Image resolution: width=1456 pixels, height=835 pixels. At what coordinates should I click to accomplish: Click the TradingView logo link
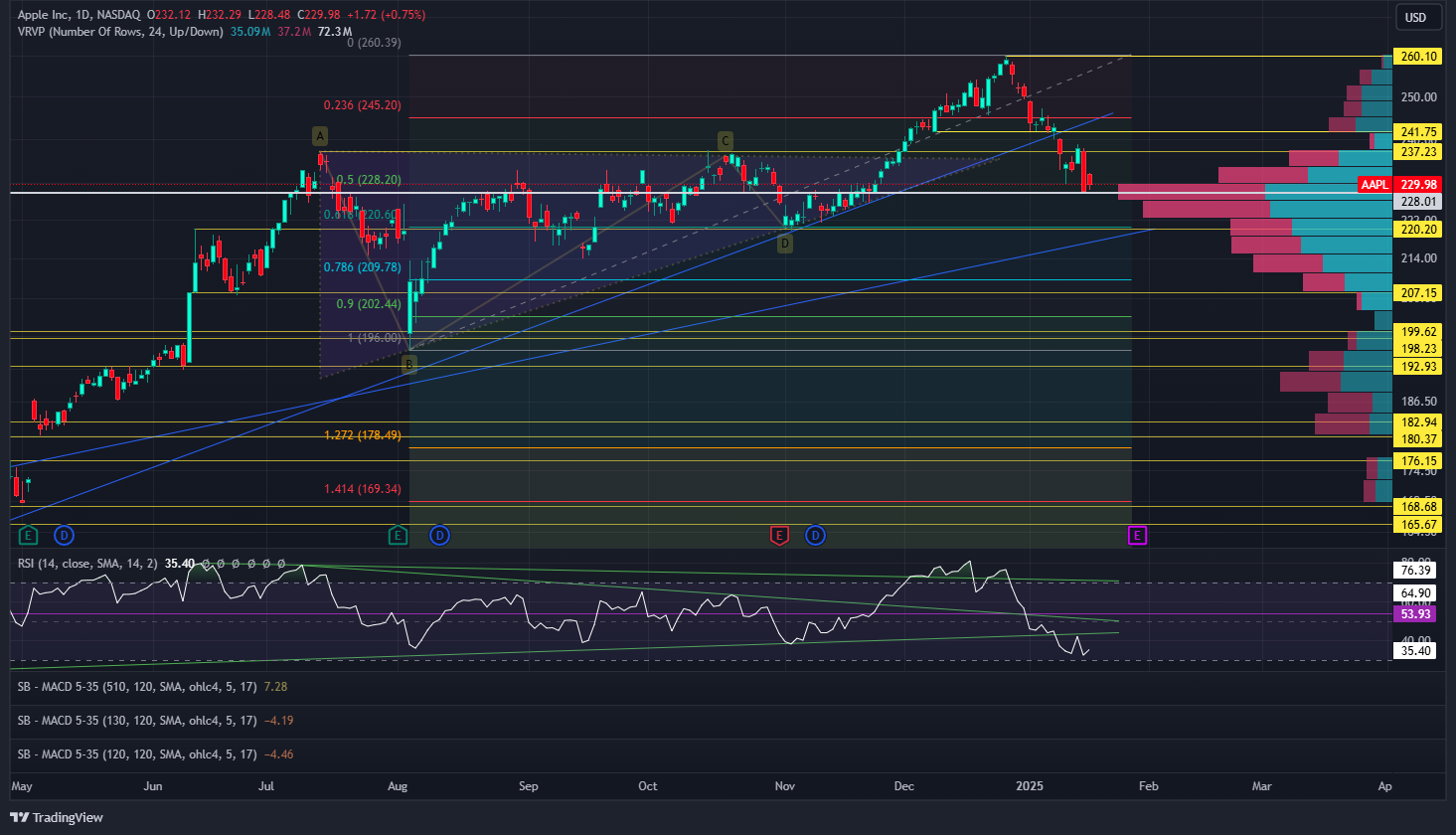coord(57,817)
